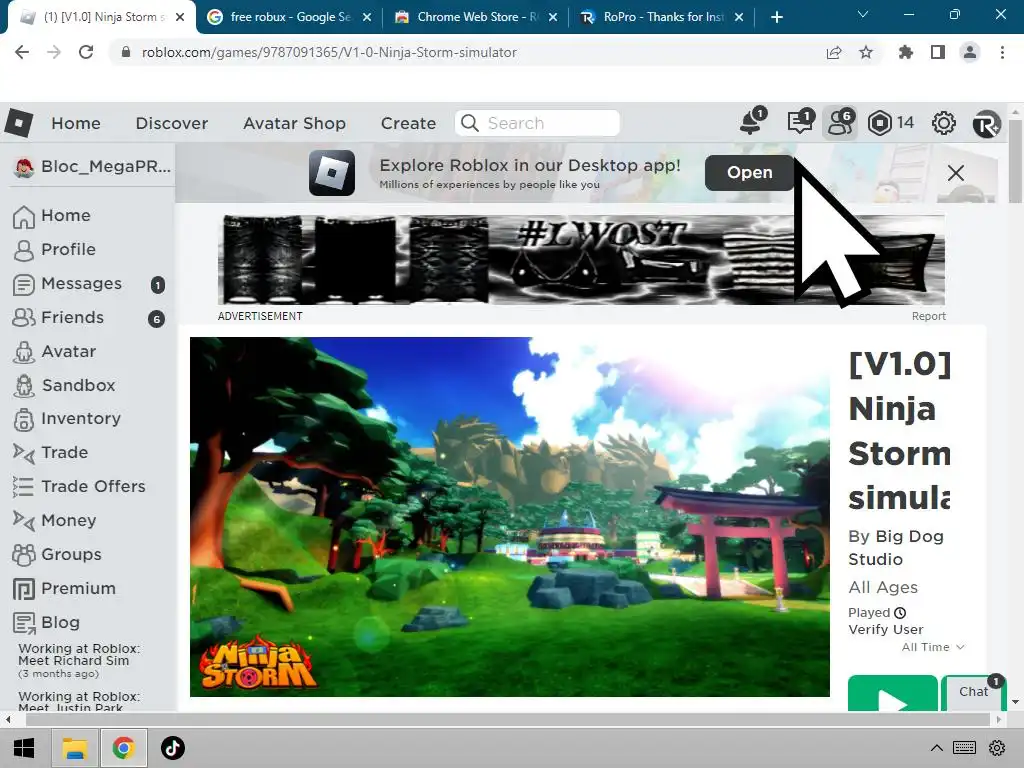Click the Ninja Storm game thumbnail
This screenshot has width=1024, height=768.
click(x=509, y=517)
